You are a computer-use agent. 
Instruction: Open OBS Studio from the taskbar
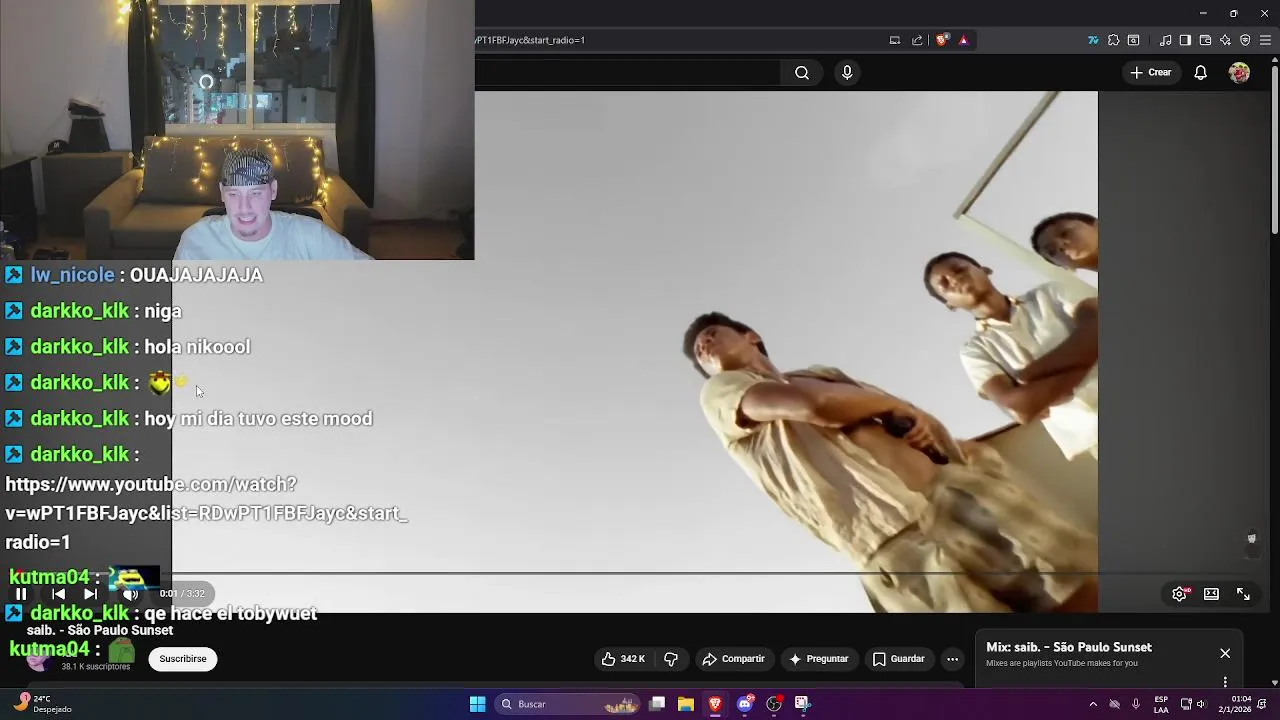(773, 704)
